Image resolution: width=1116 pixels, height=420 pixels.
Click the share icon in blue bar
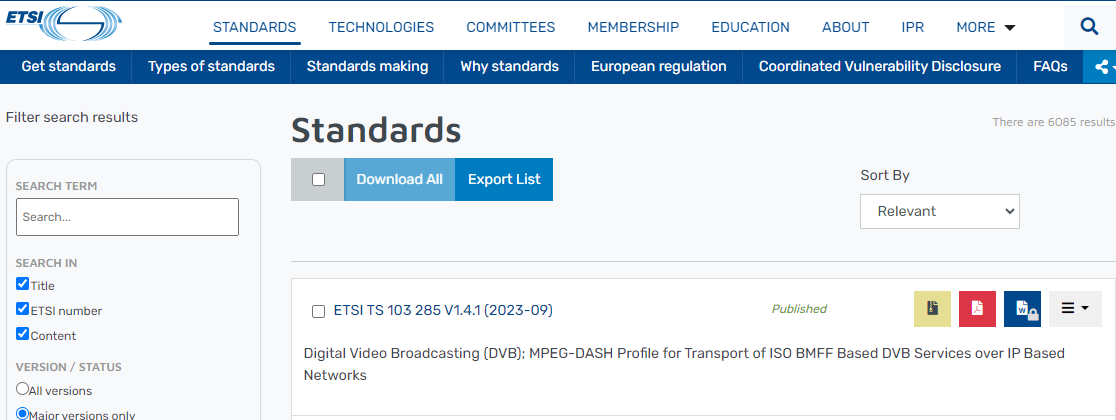click(1101, 67)
